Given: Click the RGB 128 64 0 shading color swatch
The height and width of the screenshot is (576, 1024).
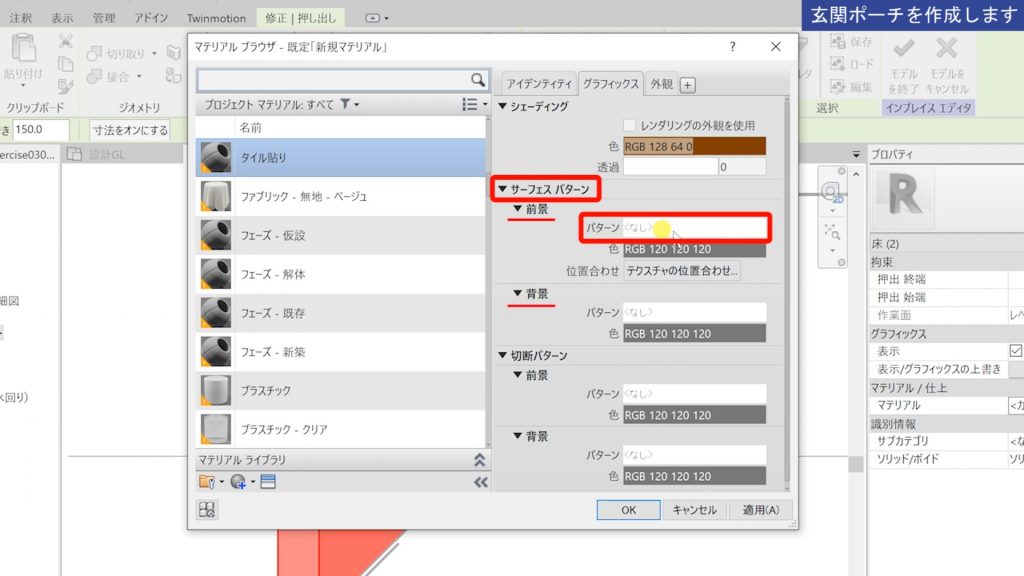Looking at the screenshot, I should (694, 144).
